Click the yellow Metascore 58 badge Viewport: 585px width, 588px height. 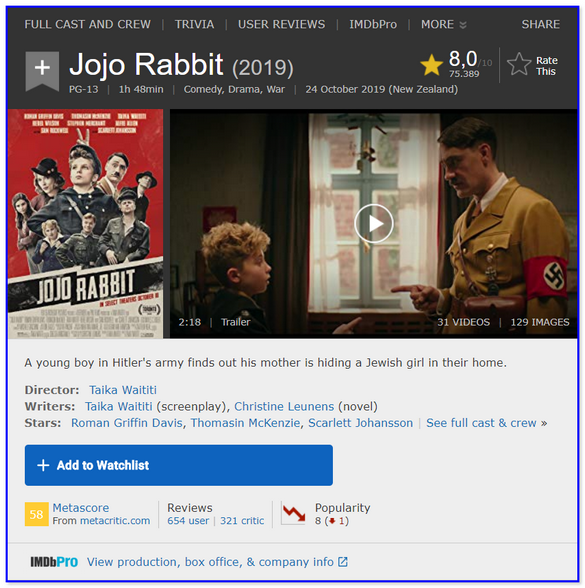tap(36, 514)
